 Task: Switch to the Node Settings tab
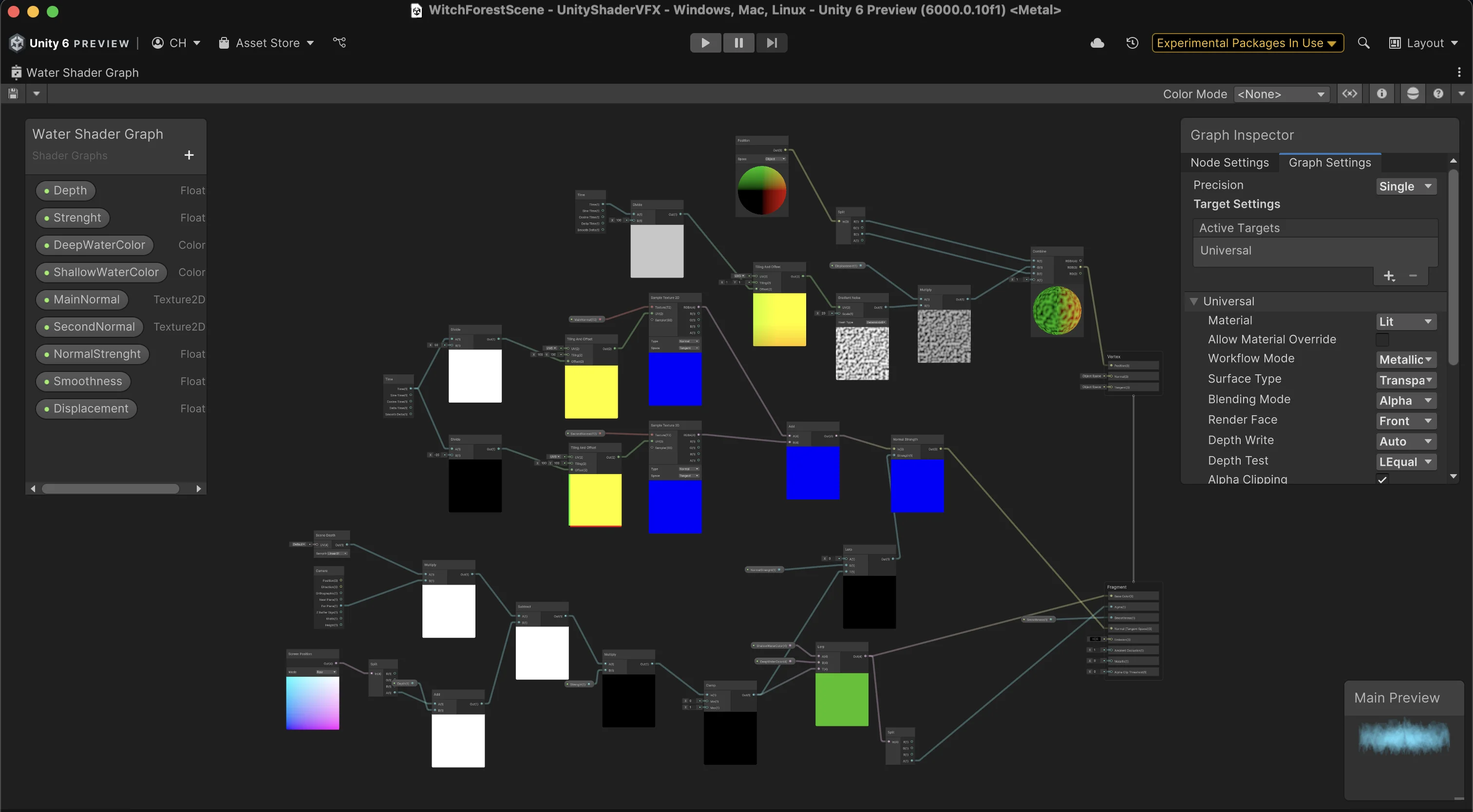[x=1229, y=163]
